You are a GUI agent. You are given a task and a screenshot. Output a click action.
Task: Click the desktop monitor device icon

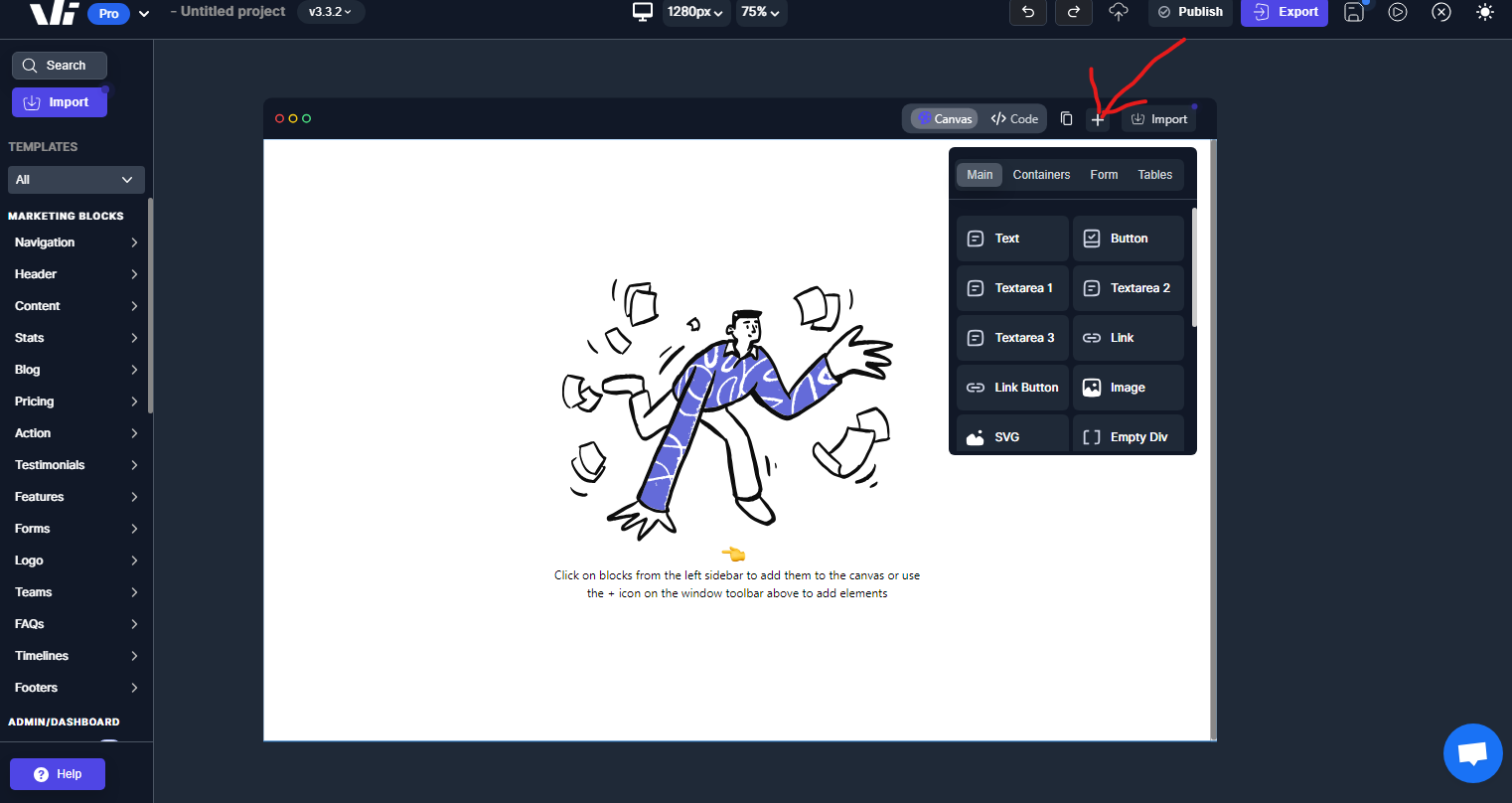pyautogui.click(x=643, y=12)
